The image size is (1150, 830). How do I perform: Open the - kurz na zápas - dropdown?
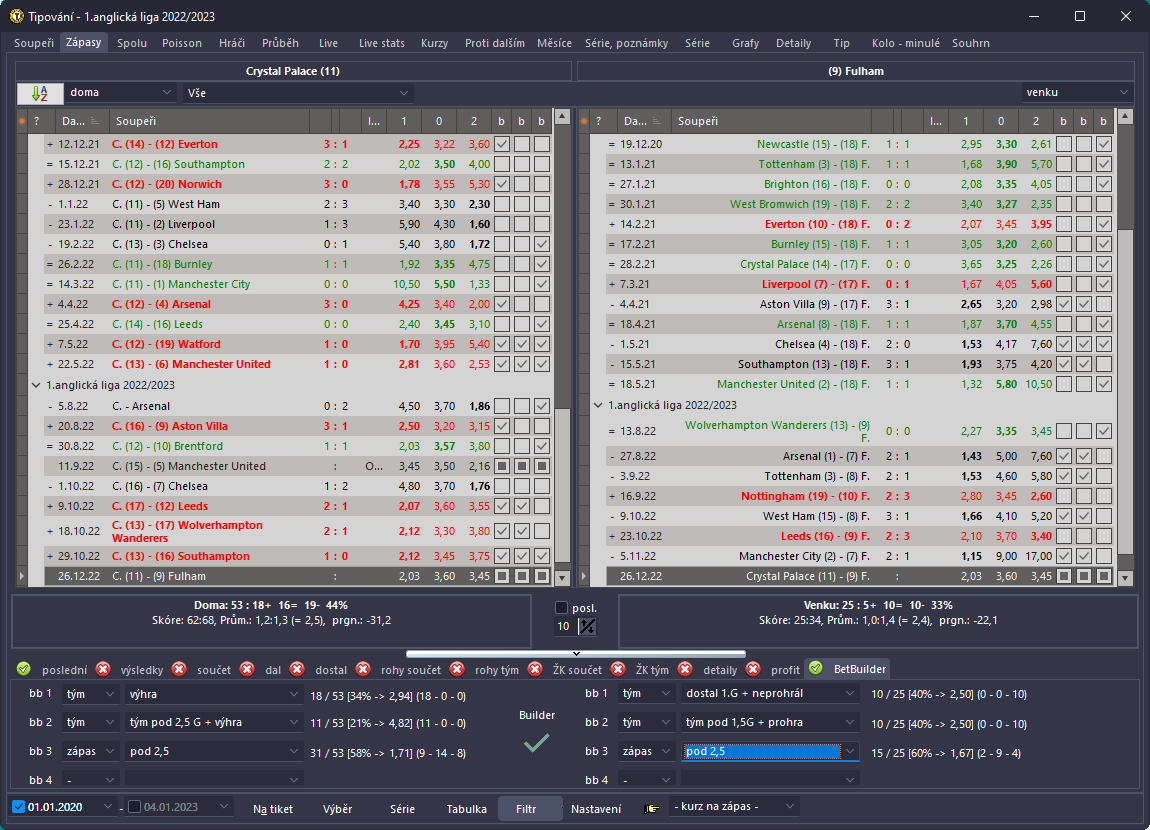tap(734, 807)
